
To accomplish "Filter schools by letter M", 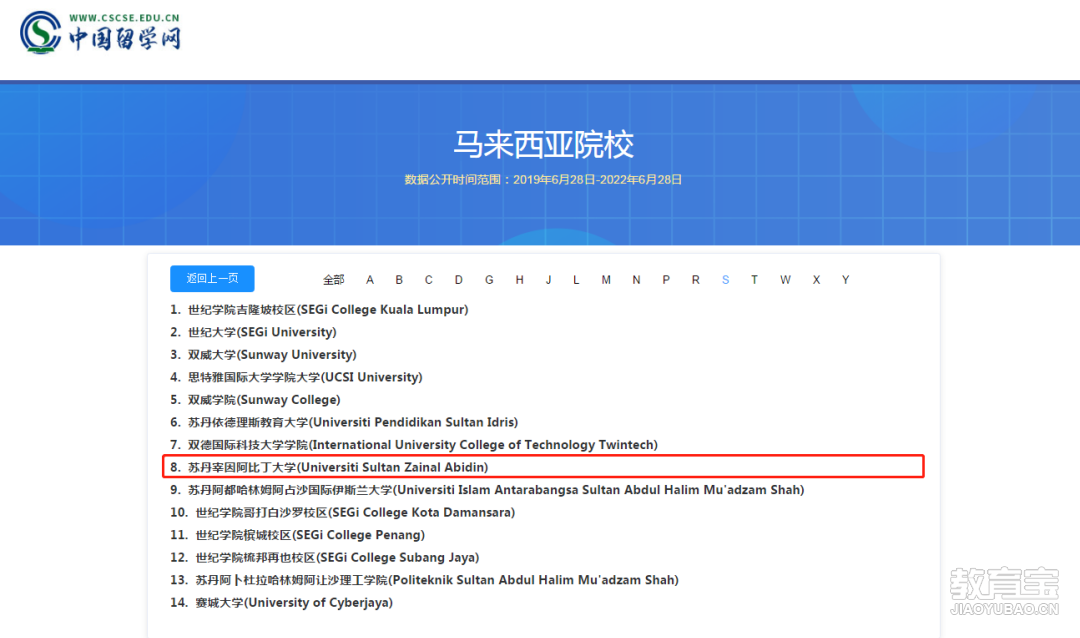I will coord(606,280).
